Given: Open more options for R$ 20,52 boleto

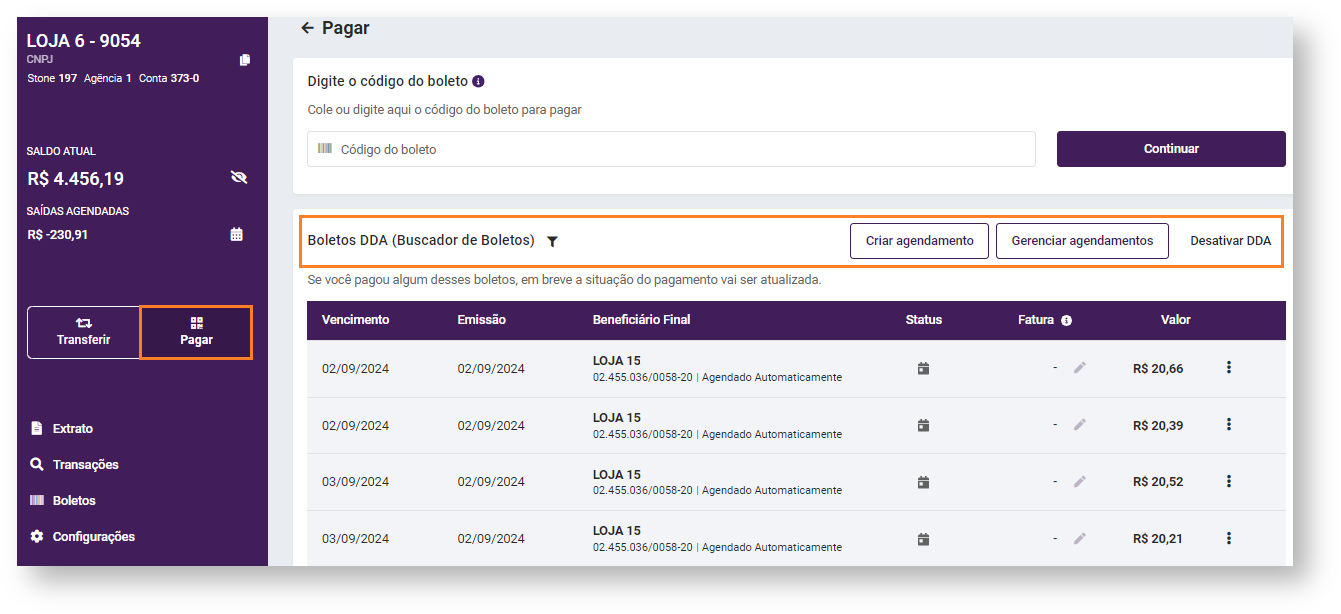Looking at the screenshot, I should [1228, 481].
